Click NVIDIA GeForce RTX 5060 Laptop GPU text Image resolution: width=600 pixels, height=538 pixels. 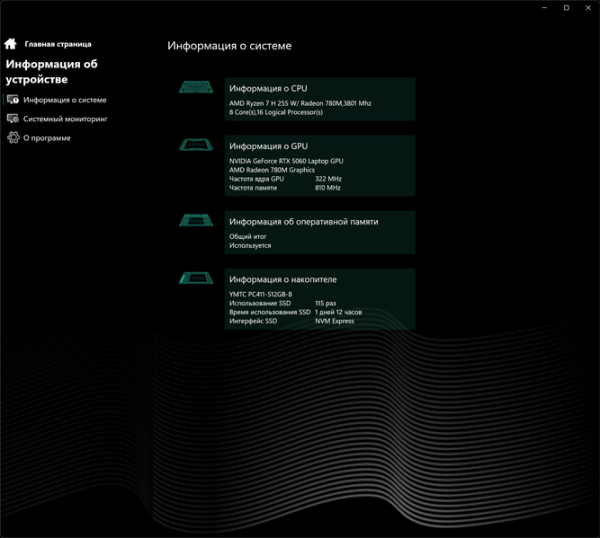286,161
